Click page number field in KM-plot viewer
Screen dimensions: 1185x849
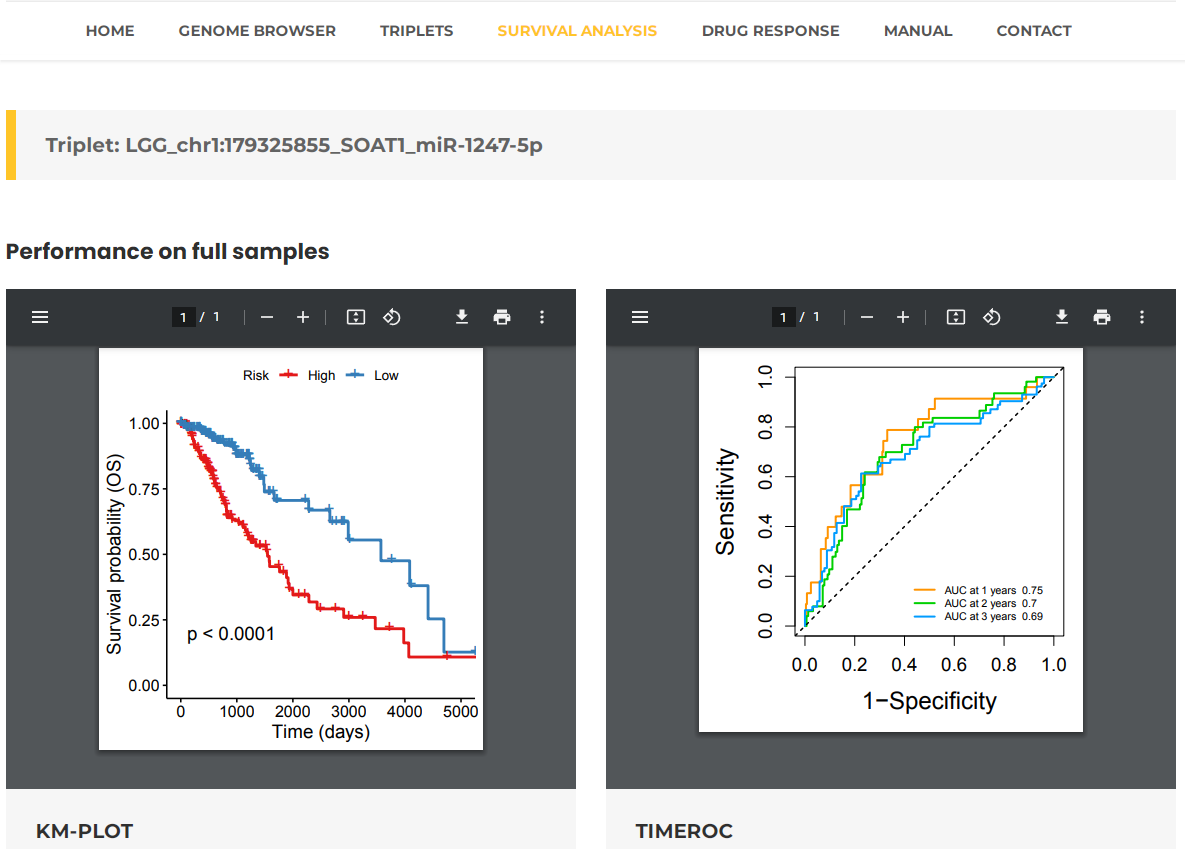[x=184, y=318]
